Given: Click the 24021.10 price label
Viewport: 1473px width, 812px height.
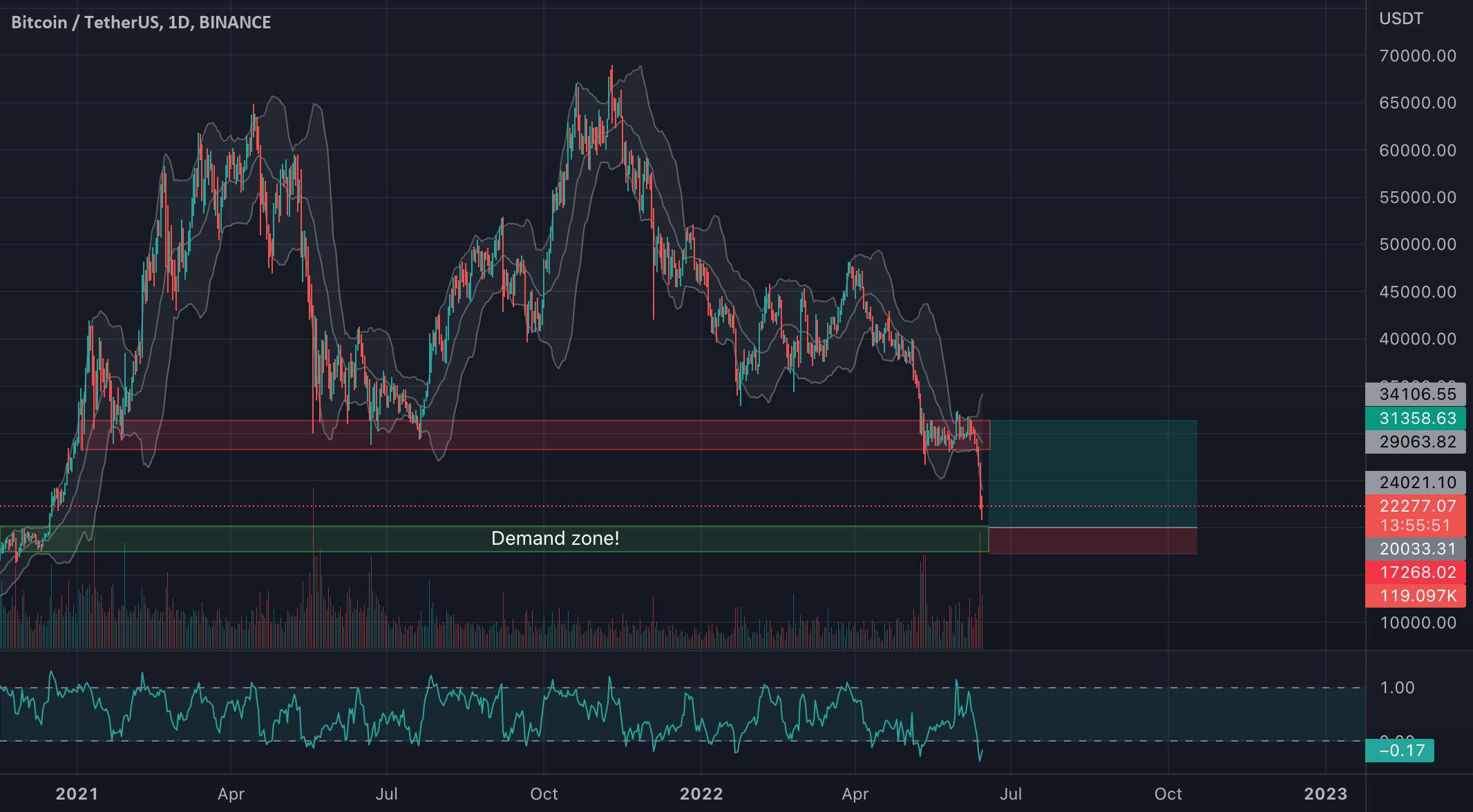Looking at the screenshot, I should 1417,483.
